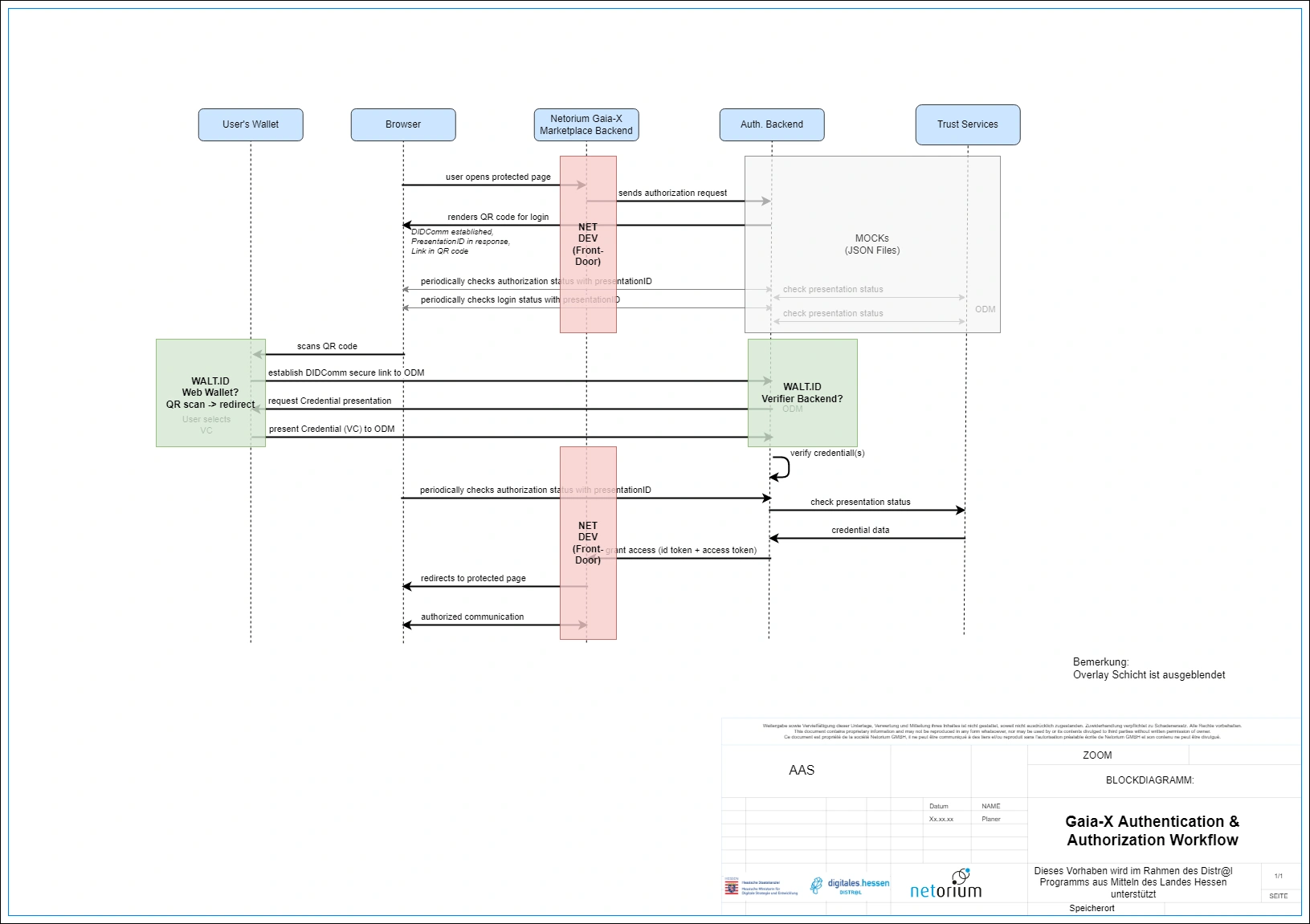The height and width of the screenshot is (924, 1310).
Task: Select the 'credential data' arrow label
Action: (x=860, y=530)
